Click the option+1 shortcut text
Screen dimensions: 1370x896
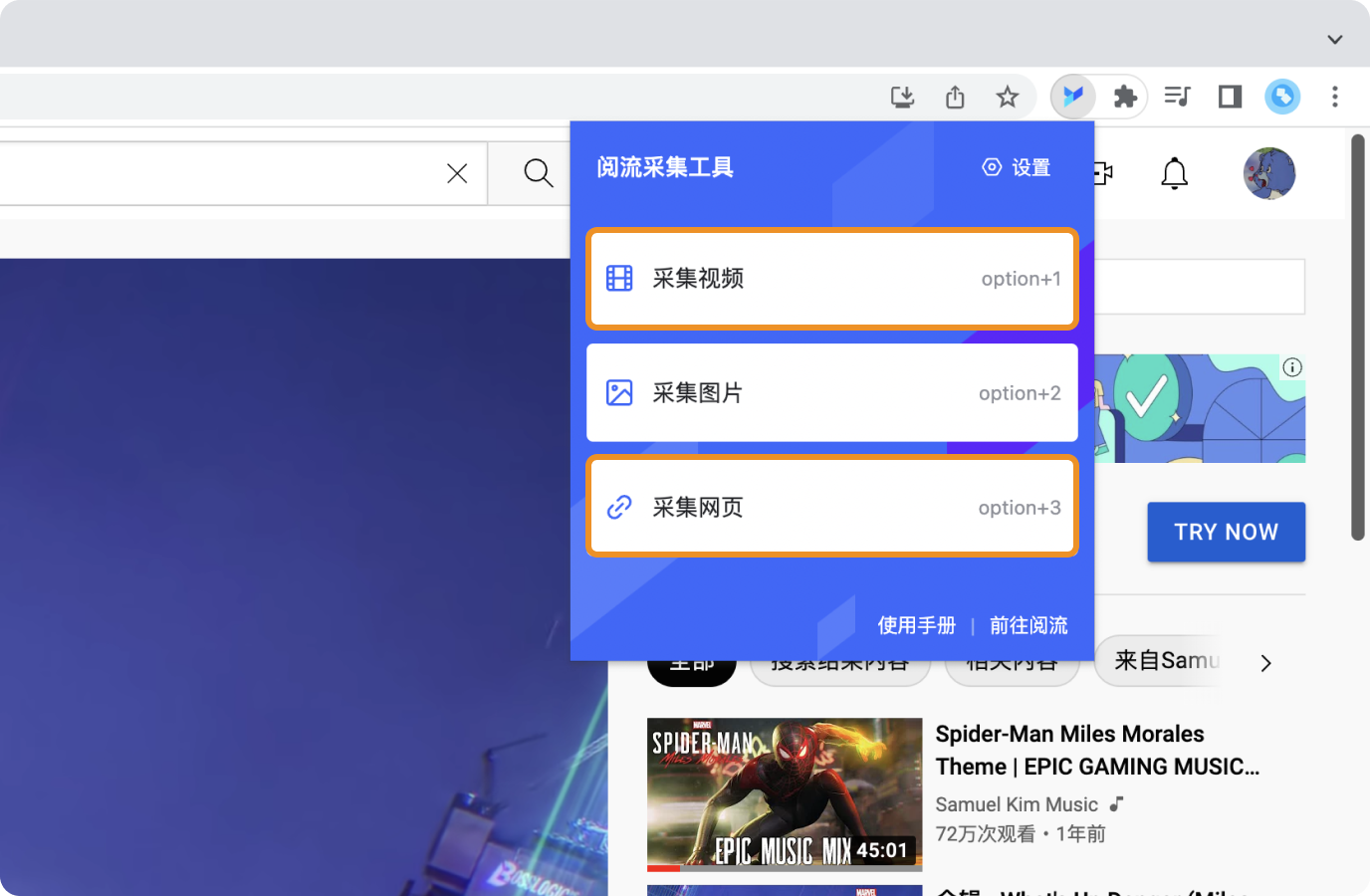pos(1021,279)
